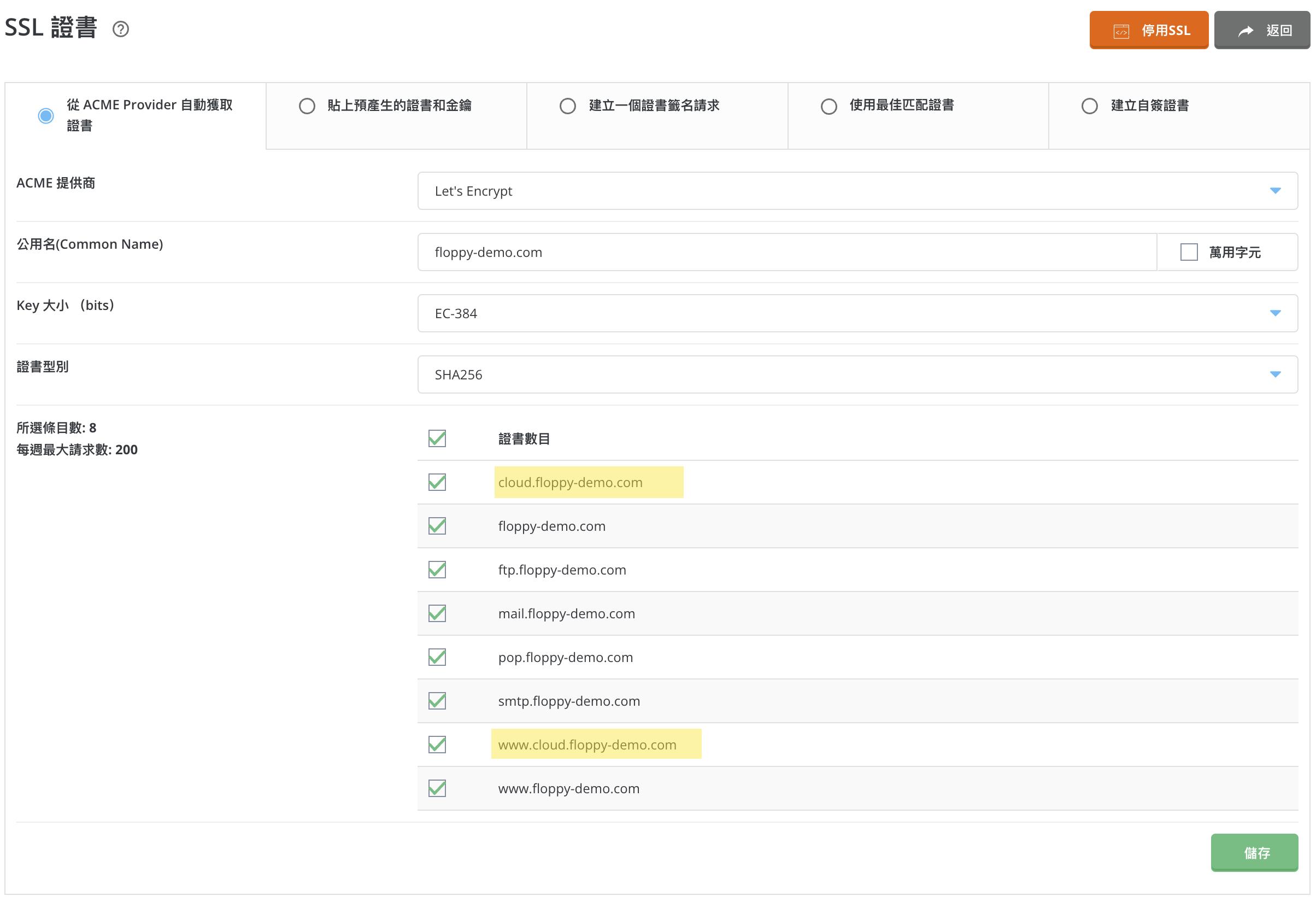Open the ACME 提供商 Let's Encrypt dropdown
This screenshot has width=1316, height=902.
pos(857,191)
